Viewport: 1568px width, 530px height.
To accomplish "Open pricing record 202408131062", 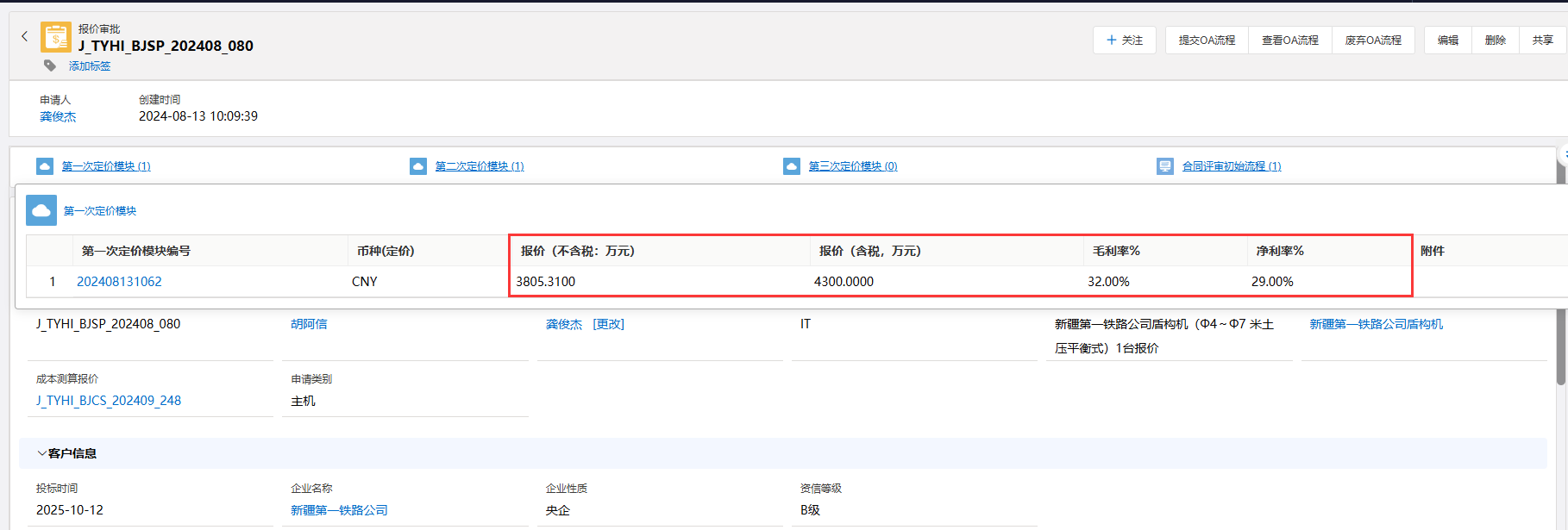I will coord(119,282).
